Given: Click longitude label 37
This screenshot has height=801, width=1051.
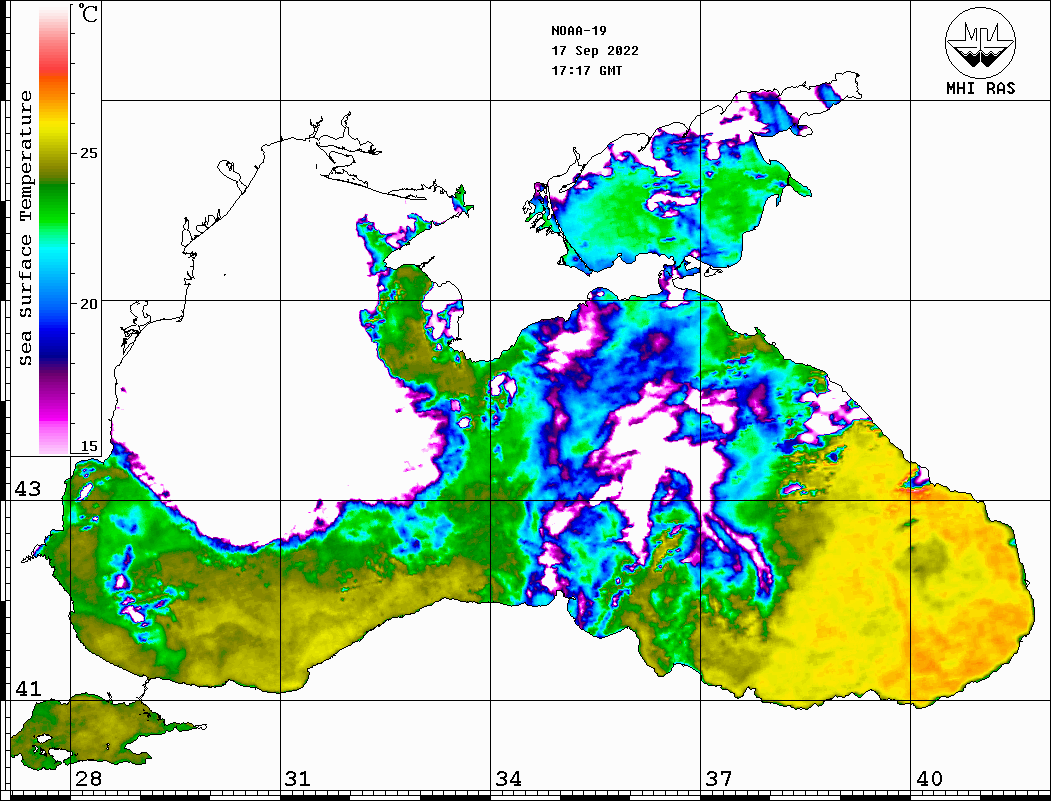Looking at the screenshot, I should pyautogui.click(x=719, y=778).
